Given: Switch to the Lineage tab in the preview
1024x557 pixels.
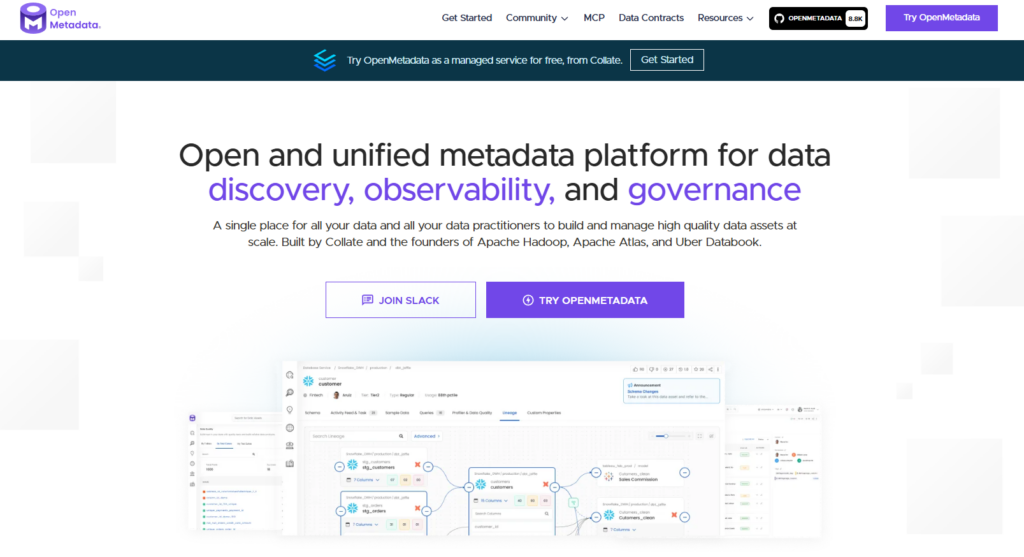Looking at the screenshot, I should [510, 412].
